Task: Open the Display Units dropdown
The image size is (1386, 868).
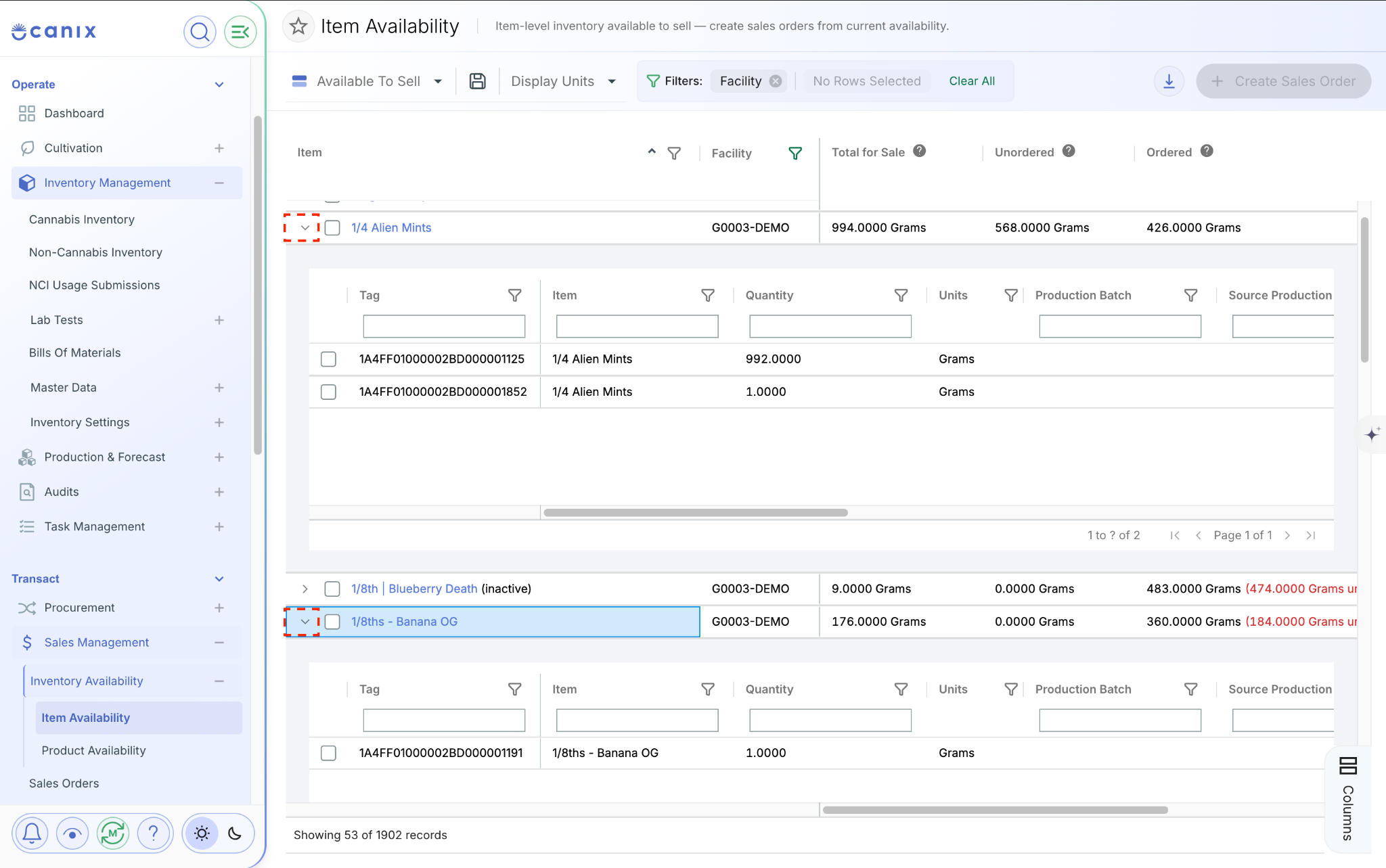Action: (564, 81)
